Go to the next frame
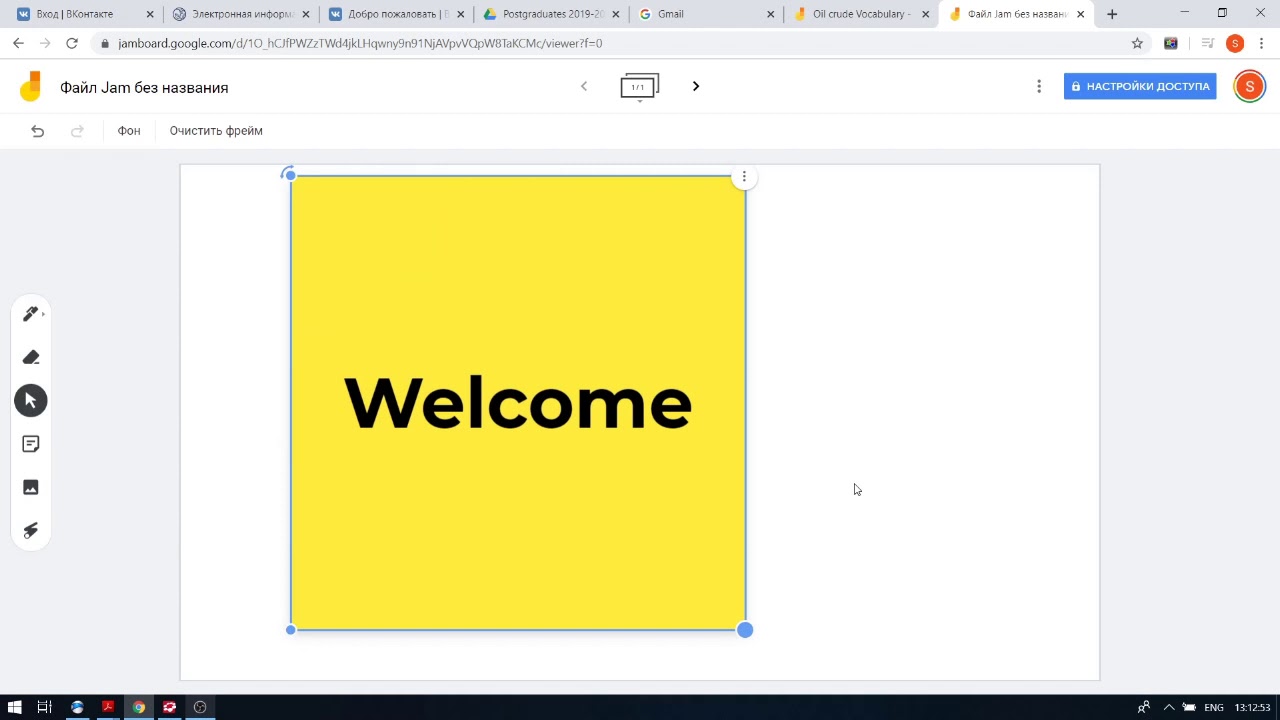 tap(696, 86)
